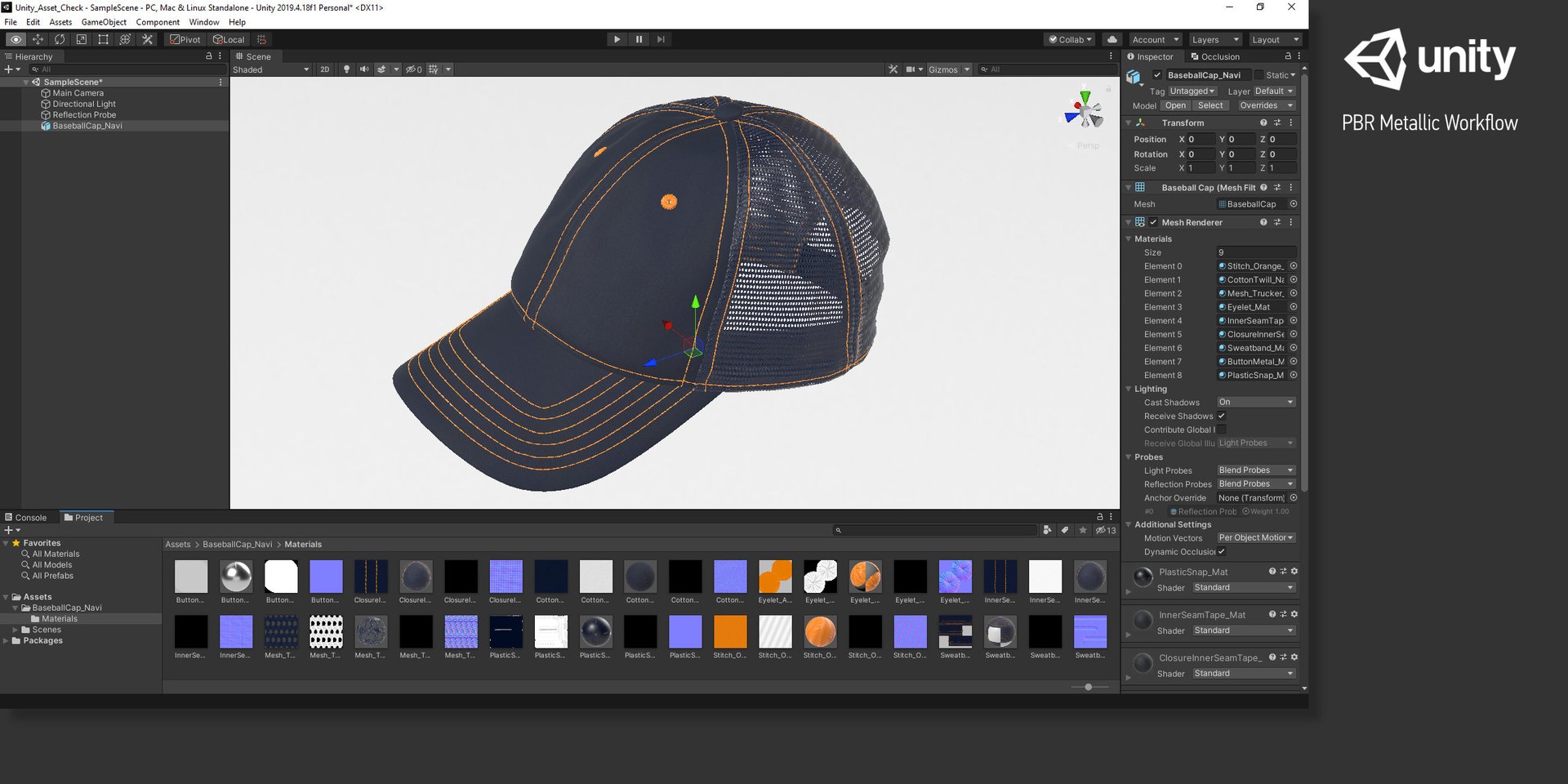This screenshot has height=784, width=1568.
Task: Open the Shaded draw mode dropdown
Action: [x=271, y=69]
